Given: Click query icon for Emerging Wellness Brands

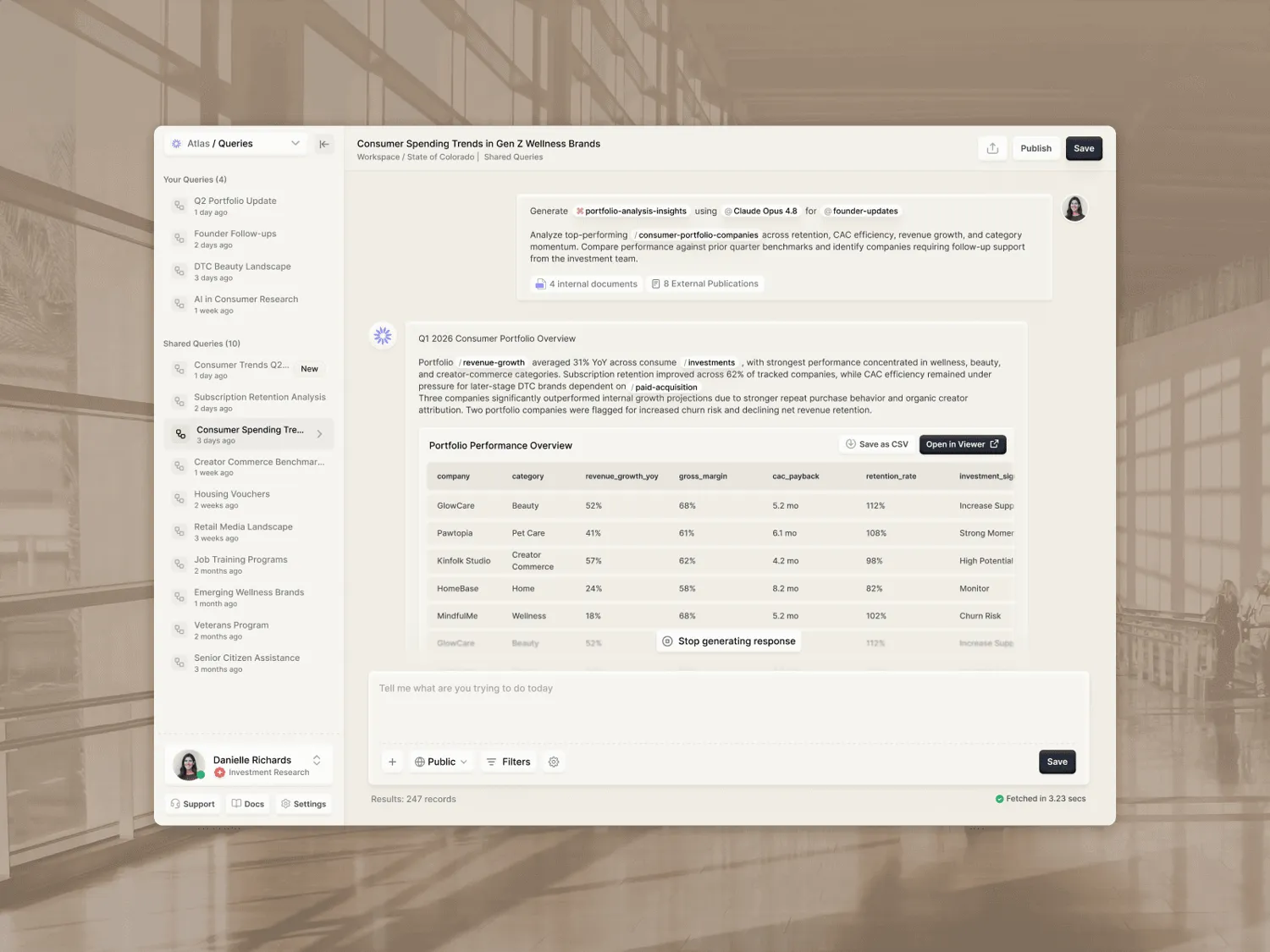Looking at the screenshot, I should (x=179, y=597).
